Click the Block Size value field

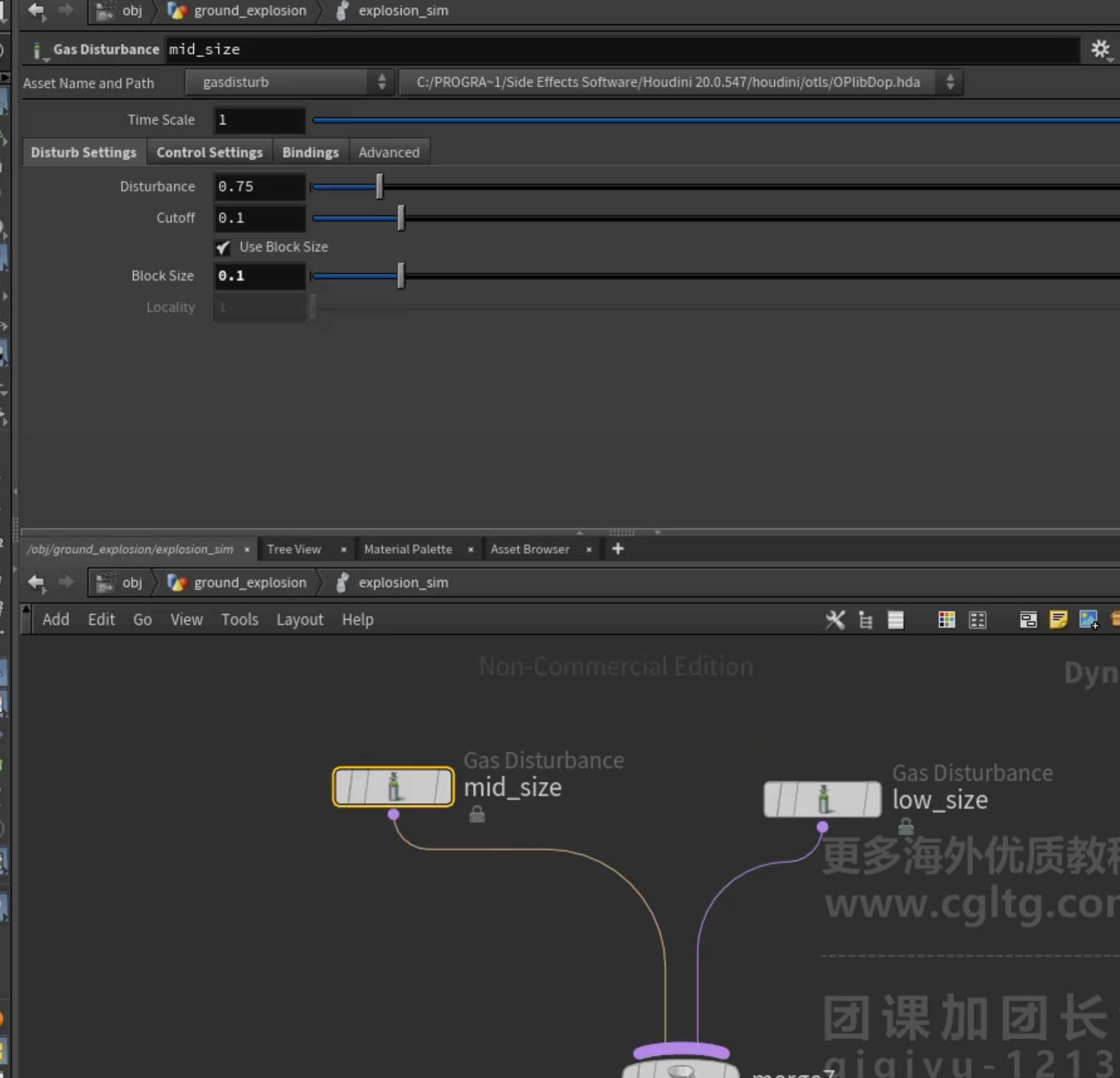(259, 276)
